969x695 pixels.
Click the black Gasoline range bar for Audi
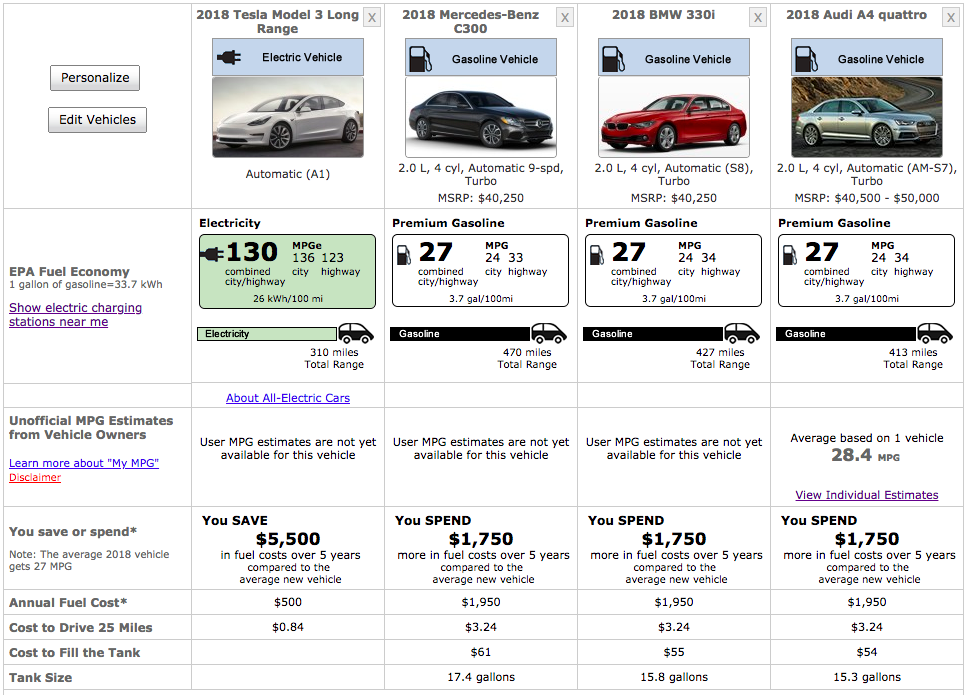point(846,334)
